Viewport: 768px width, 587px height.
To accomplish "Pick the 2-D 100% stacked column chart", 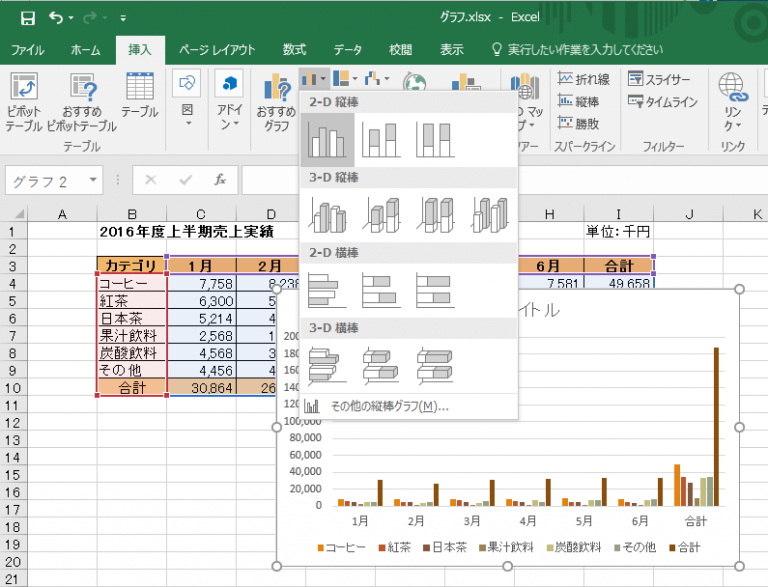I will 435,140.
